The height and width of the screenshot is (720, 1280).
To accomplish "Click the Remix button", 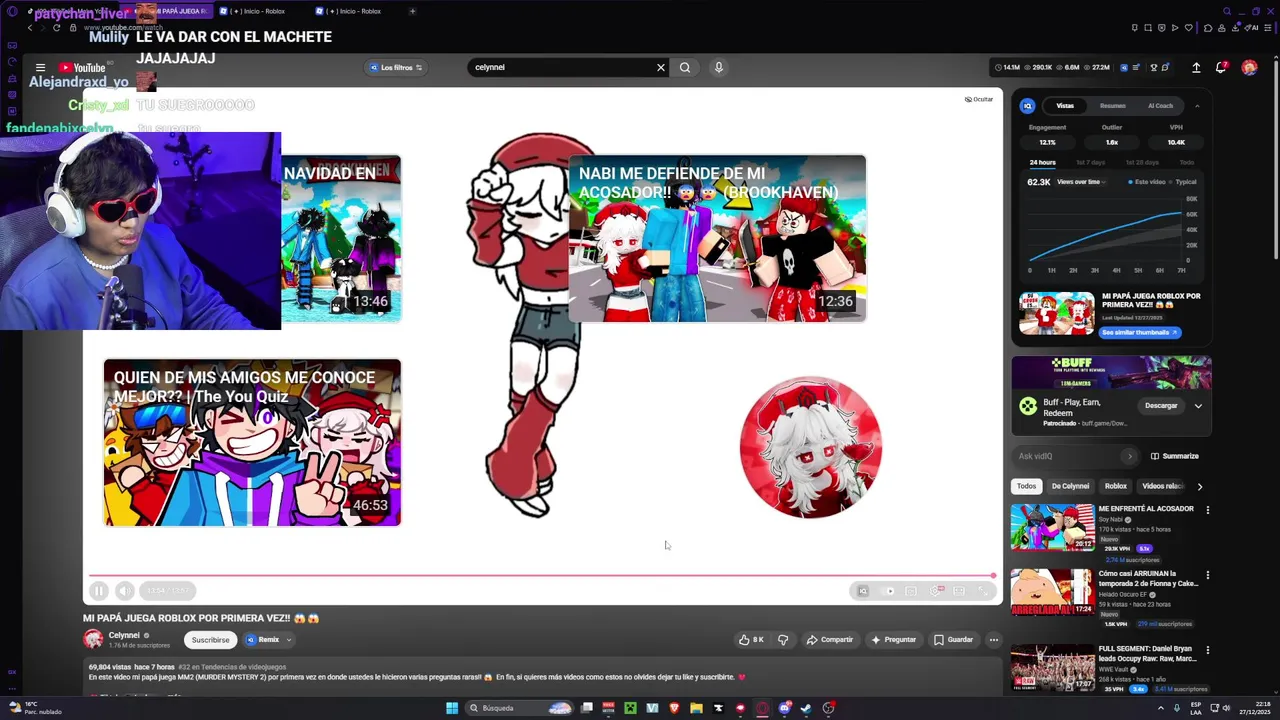I will [x=263, y=640].
